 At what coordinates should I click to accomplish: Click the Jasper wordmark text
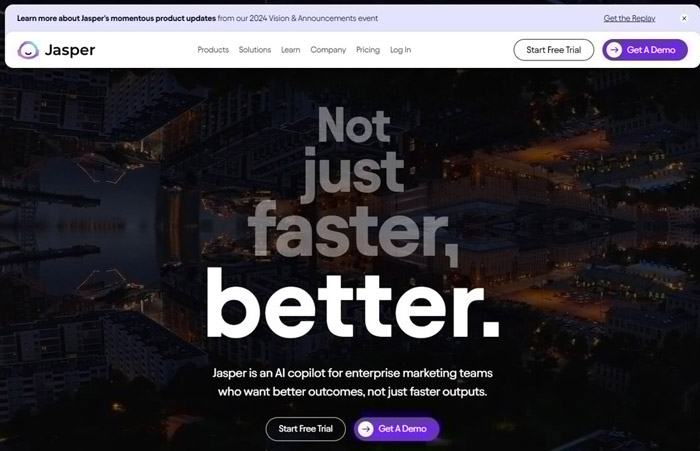coord(70,50)
